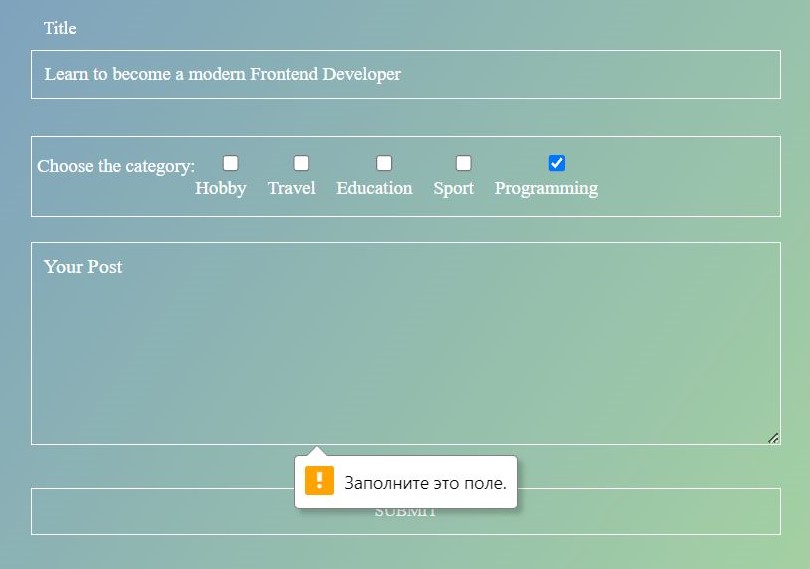Click the Sport label text
The height and width of the screenshot is (569, 810).
click(454, 188)
